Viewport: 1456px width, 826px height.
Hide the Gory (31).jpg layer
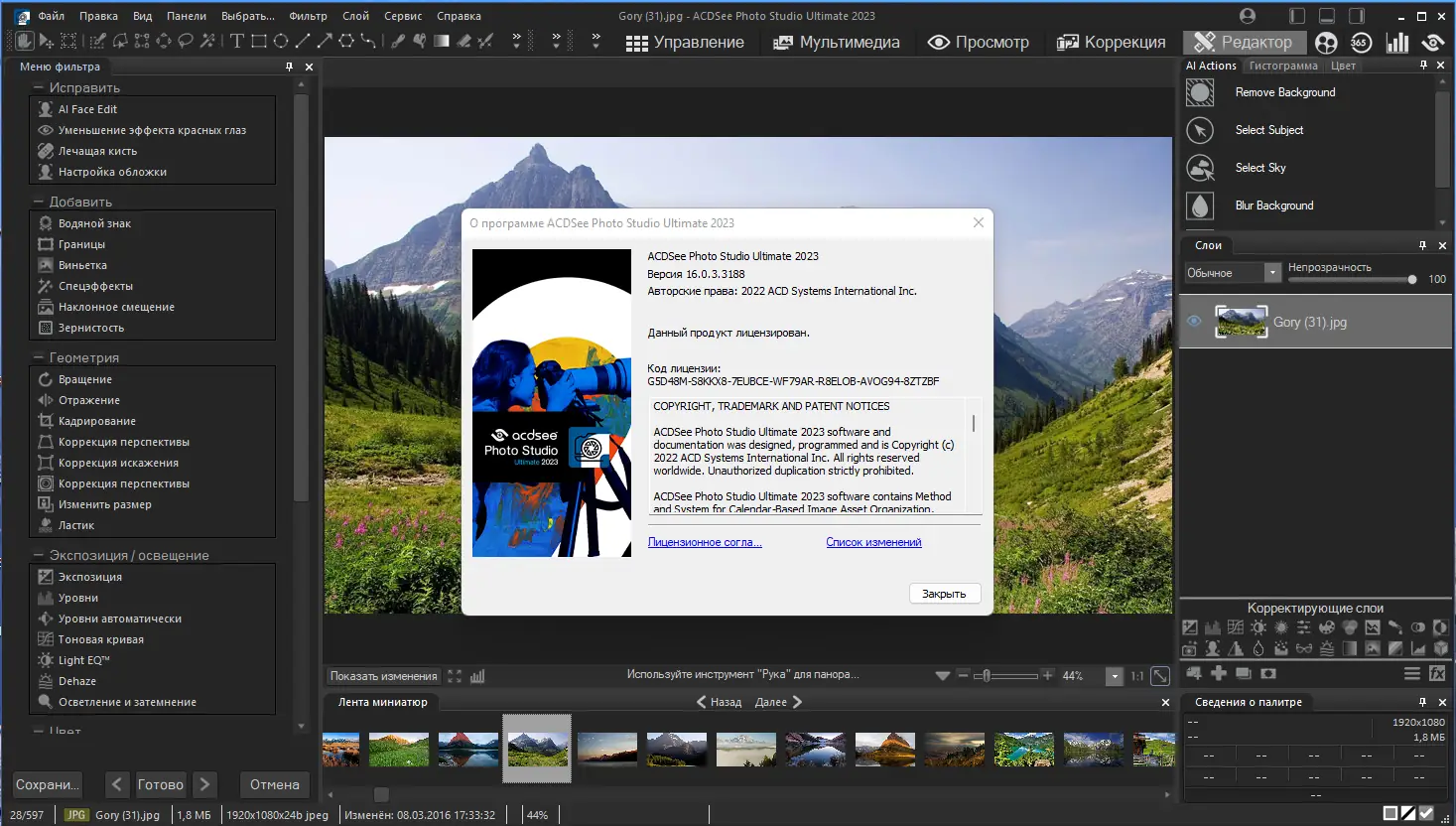pos(1194,322)
